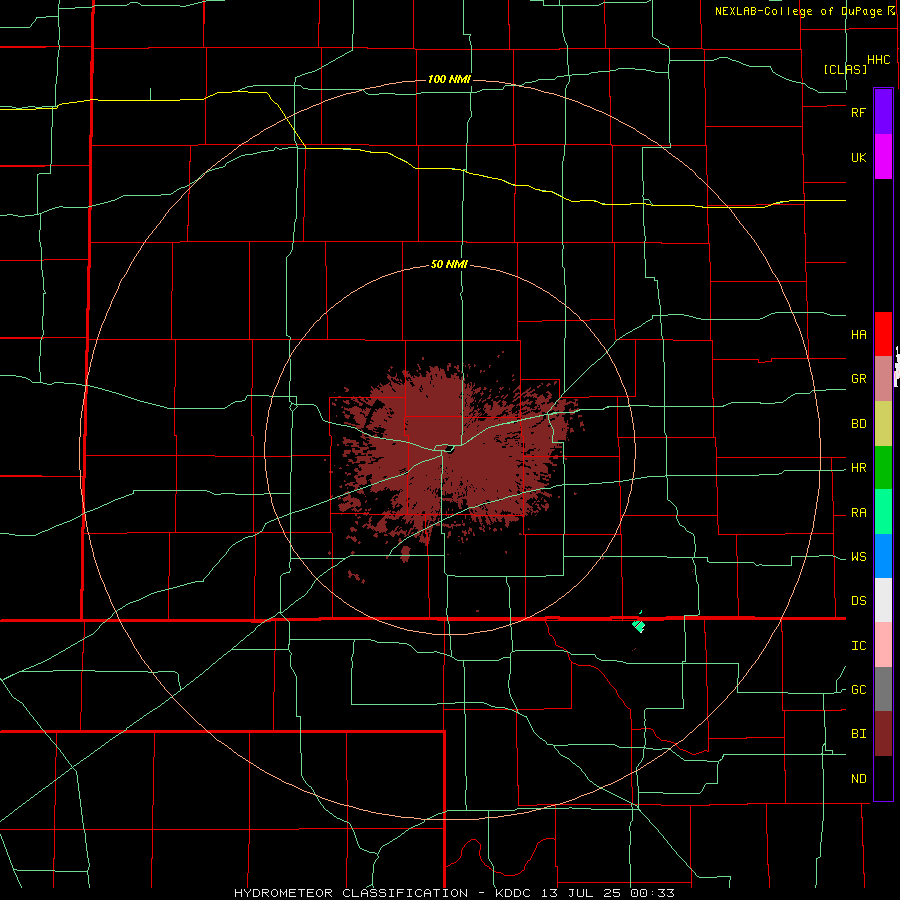Select the IC light pink legend swatch
Image resolution: width=900 pixels, height=900 pixels.
point(883,645)
